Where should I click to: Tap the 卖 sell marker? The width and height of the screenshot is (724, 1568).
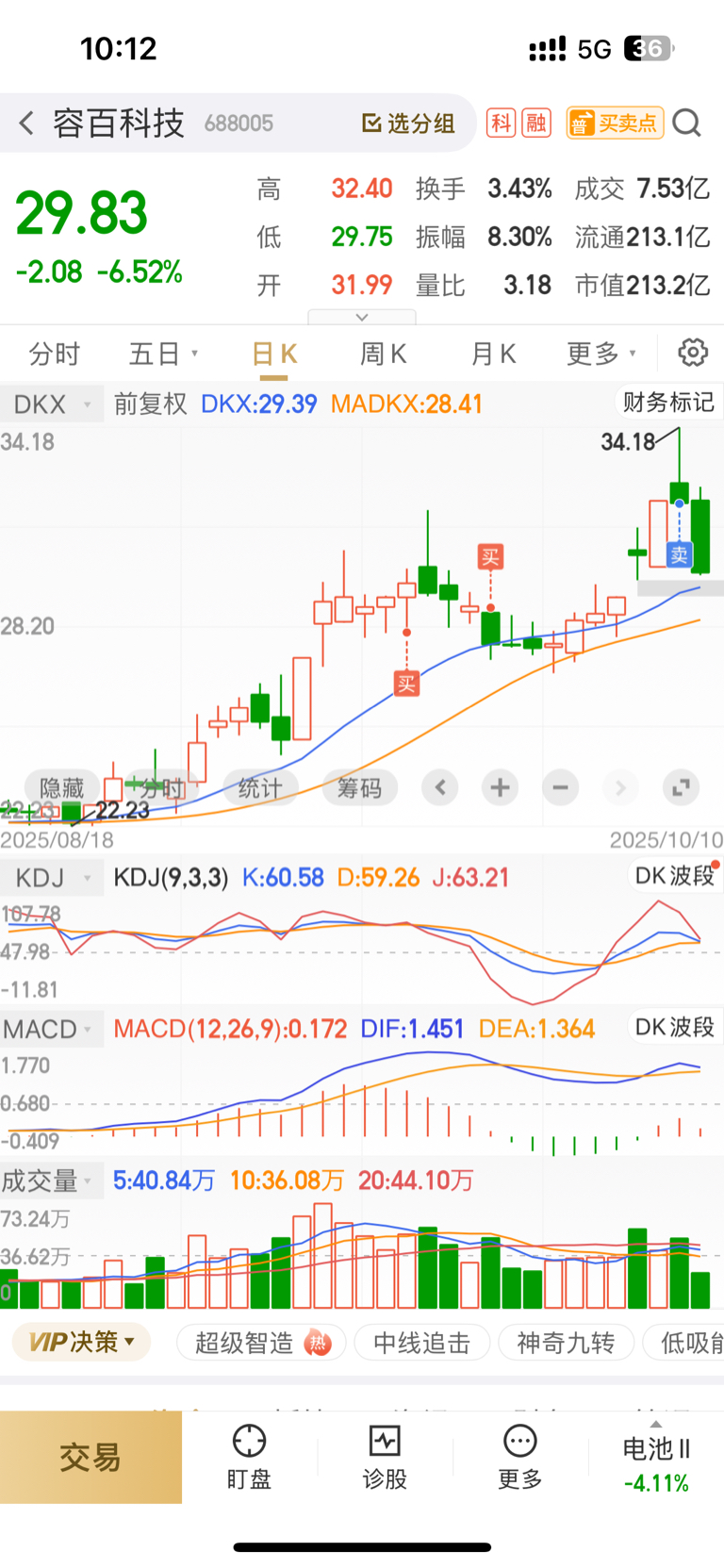click(679, 554)
